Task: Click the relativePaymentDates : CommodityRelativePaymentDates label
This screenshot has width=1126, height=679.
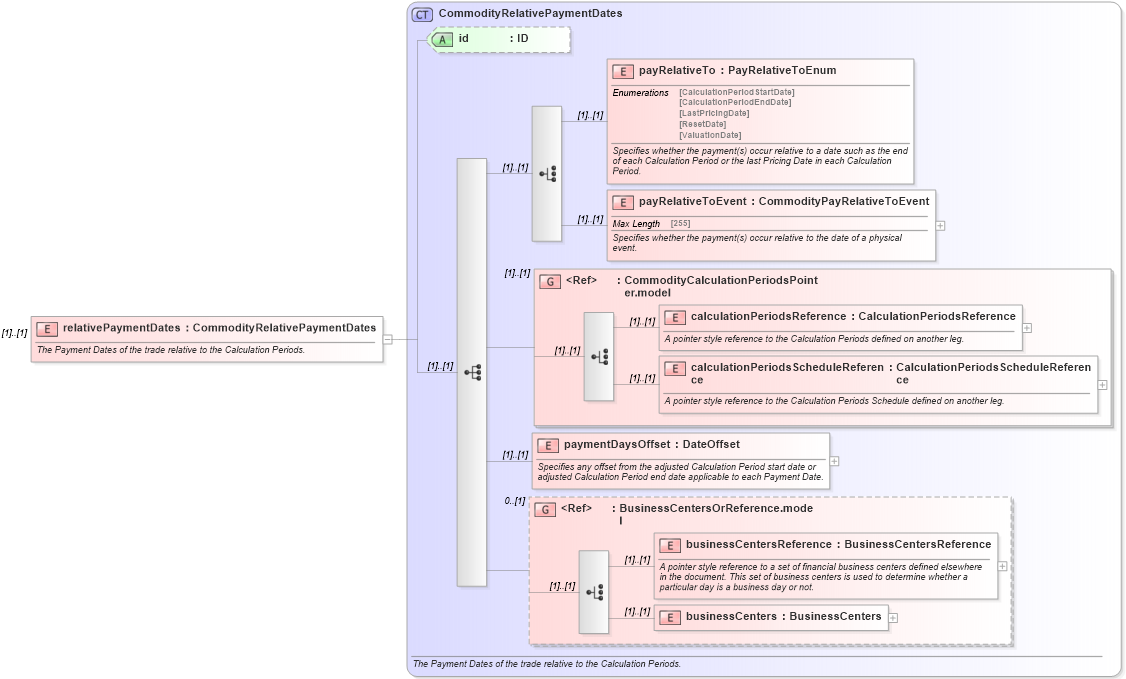Action: (220, 328)
